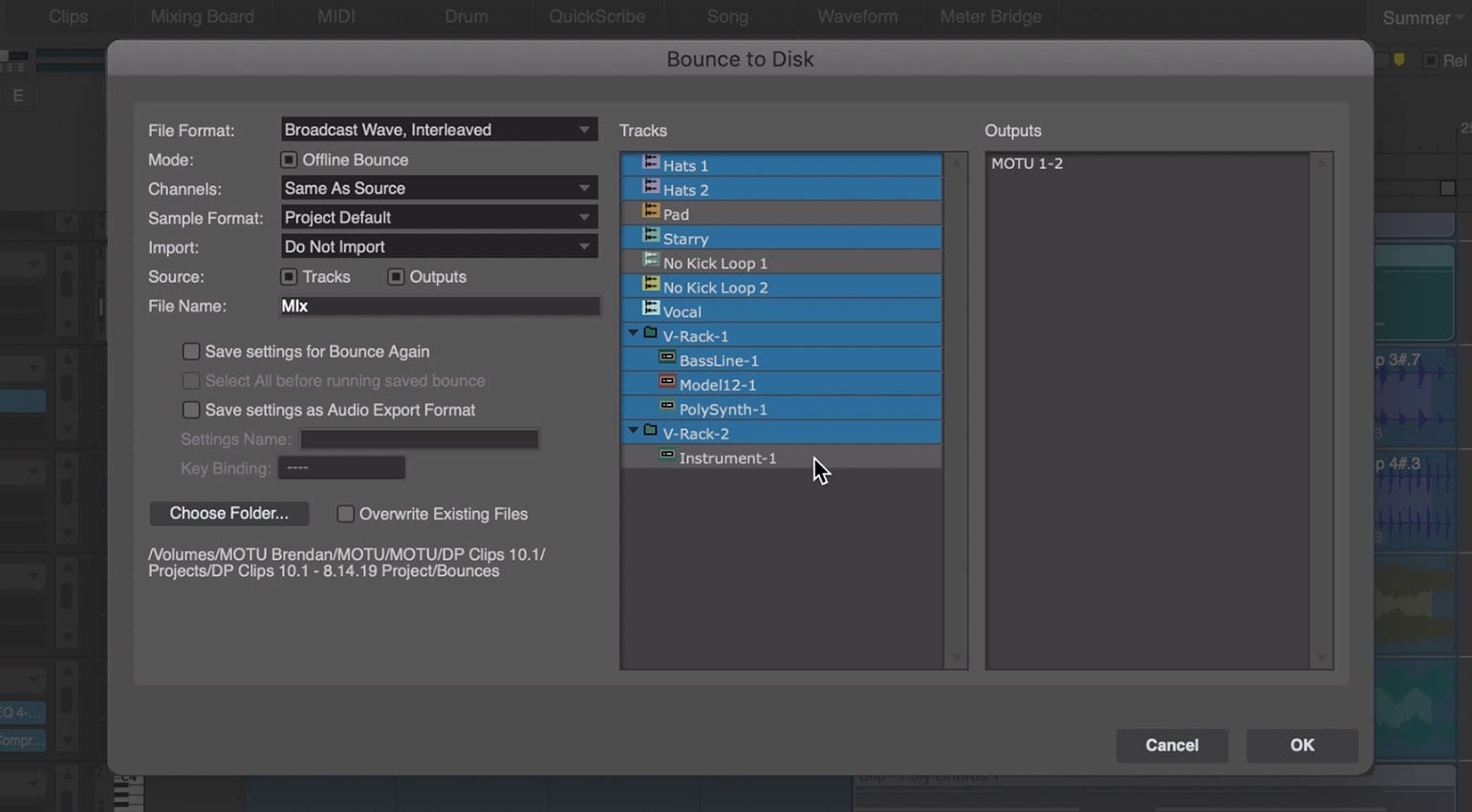
Task: Click the BassLine-1 instrument icon
Action: click(x=667, y=359)
